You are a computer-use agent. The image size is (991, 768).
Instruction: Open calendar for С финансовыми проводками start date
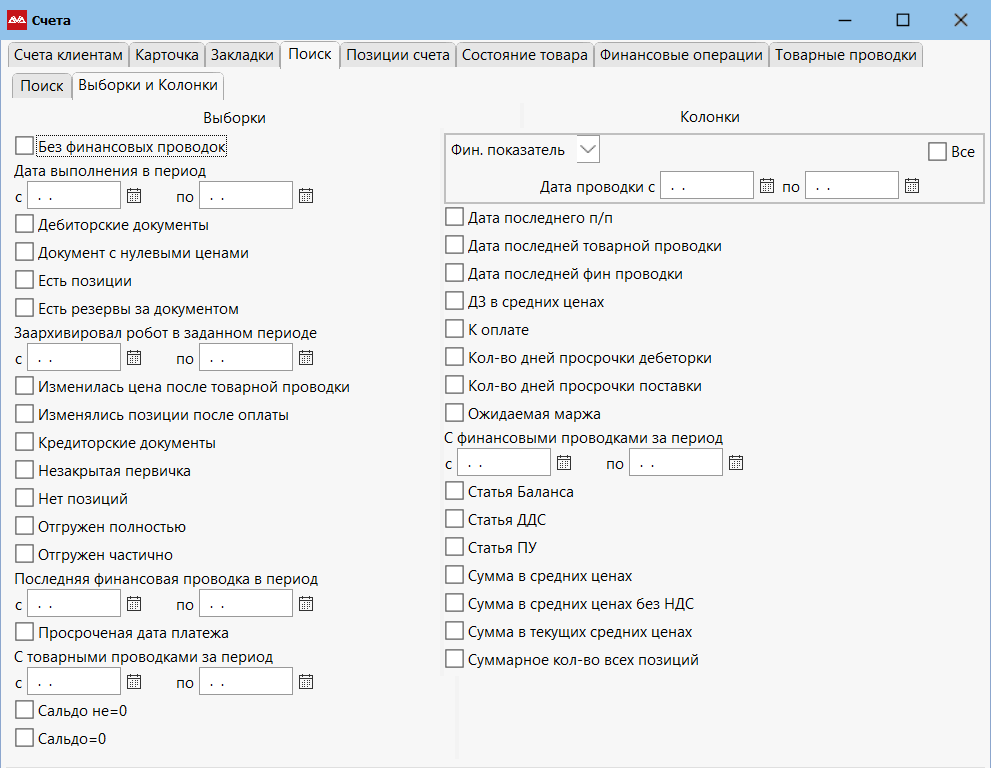point(564,463)
